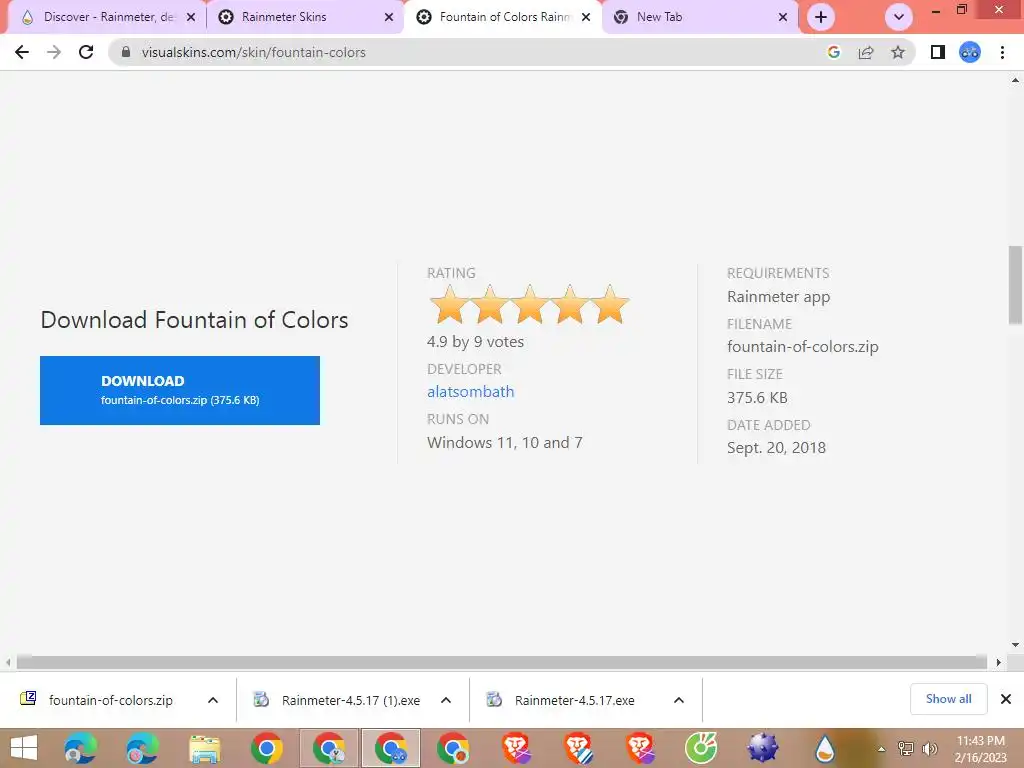The image size is (1024, 768).
Task: Click the Sept. 20, 2018 date text
Action: coord(776,447)
